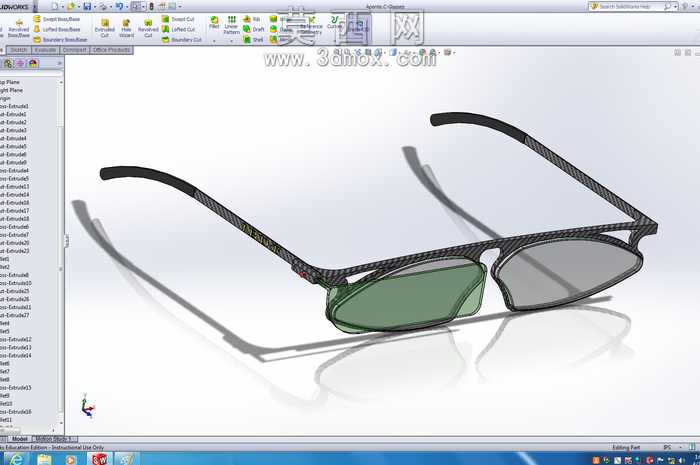This screenshot has width=700, height=465.
Task: Switch to the SolidWorks taskbar button
Action: tap(99, 459)
